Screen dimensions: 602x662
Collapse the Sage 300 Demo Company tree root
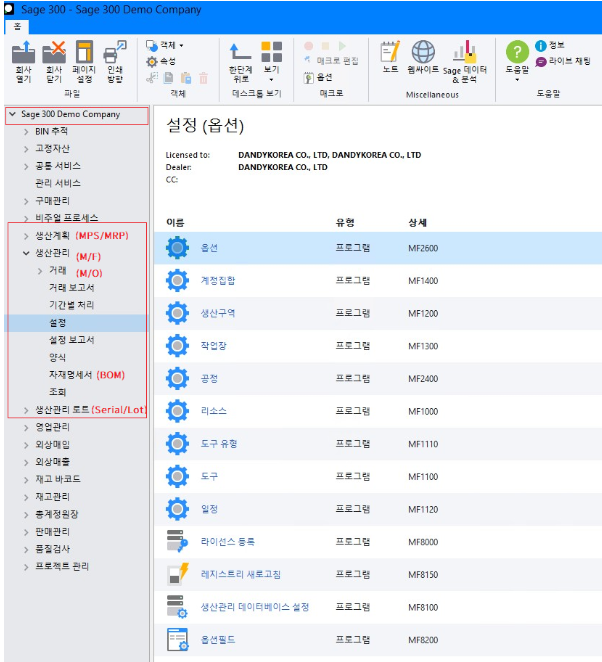coord(13,114)
